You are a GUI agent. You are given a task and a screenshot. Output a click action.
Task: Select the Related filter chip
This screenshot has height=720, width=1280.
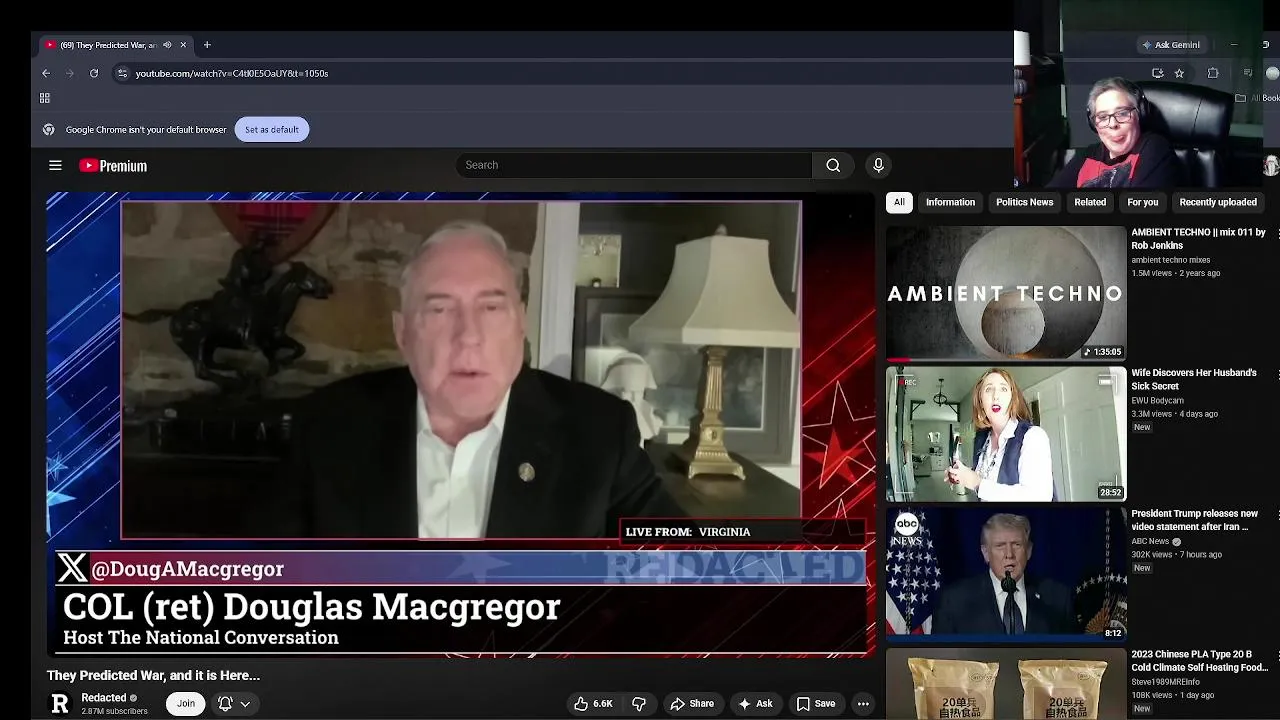click(1090, 202)
